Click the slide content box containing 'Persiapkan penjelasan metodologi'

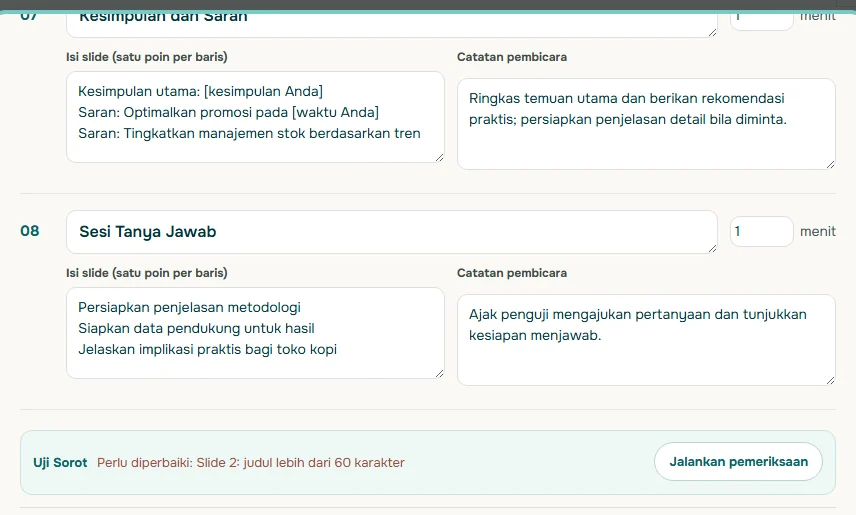coord(255,333)
